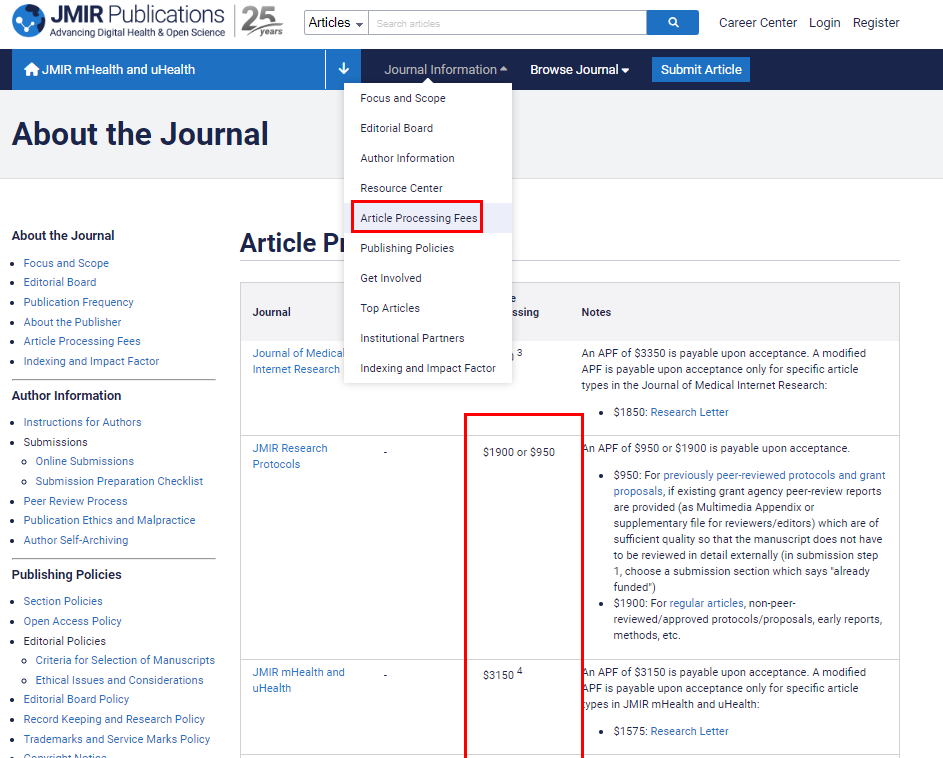Open Trademarks and Service Marks Policy link
943x758 pixels.
click(117, 739)
